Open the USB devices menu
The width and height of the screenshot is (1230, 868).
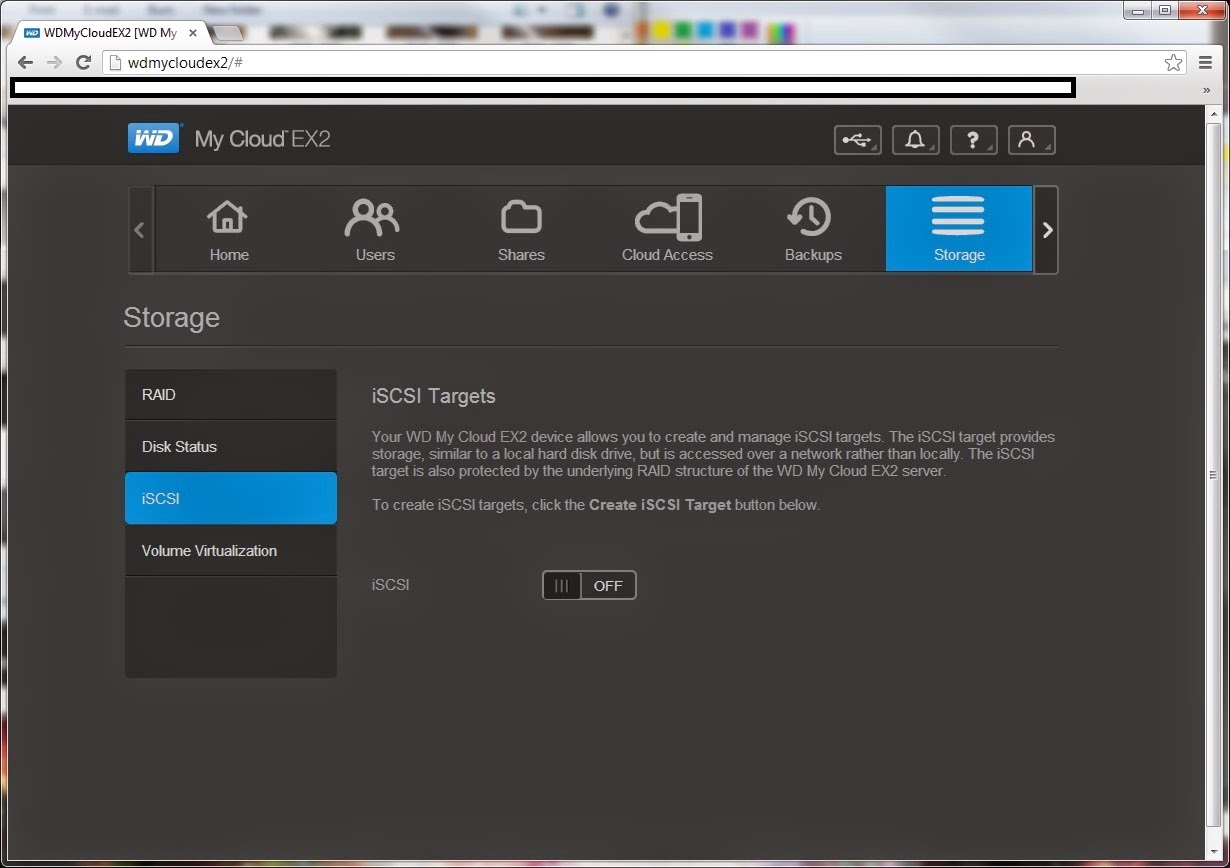click(x=858, y=140)
